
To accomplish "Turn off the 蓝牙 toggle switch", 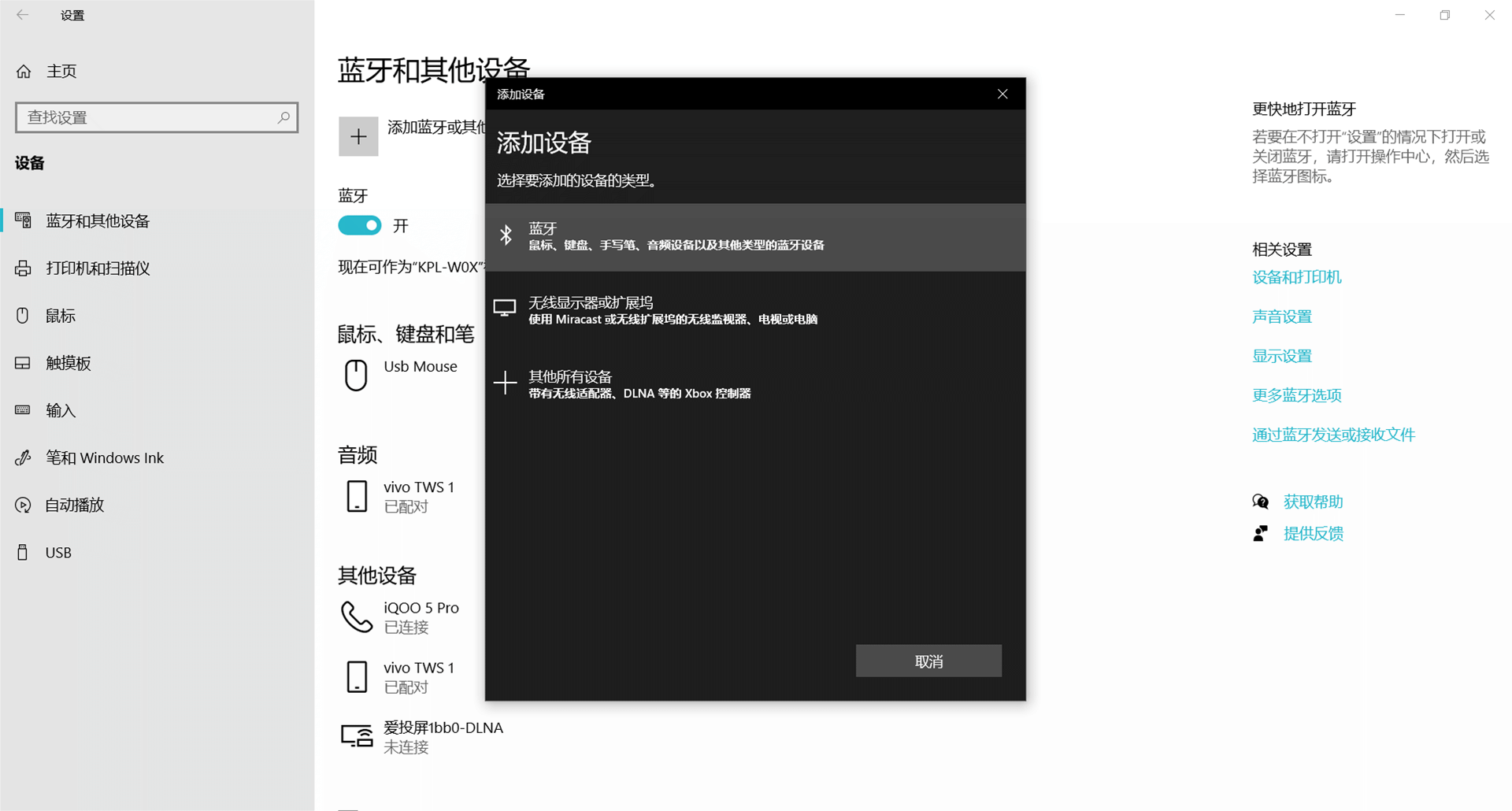I will (360, 226).
